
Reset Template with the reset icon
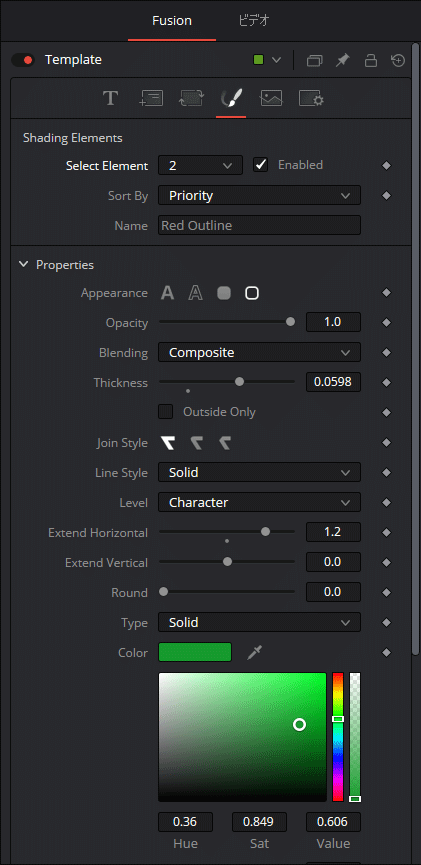pyautogui.click(x=398, y=60)
